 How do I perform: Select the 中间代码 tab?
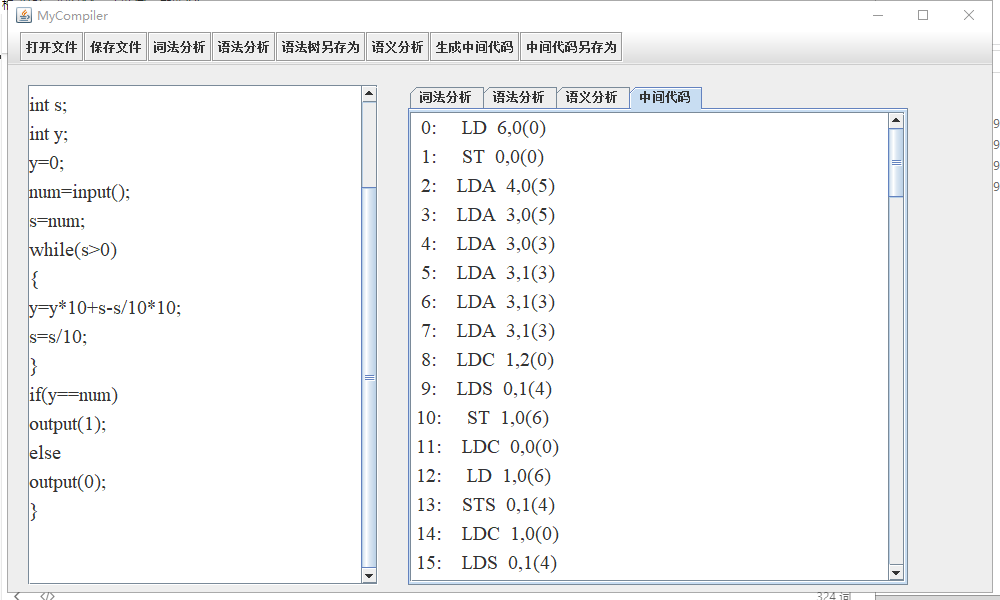(666, 97)
